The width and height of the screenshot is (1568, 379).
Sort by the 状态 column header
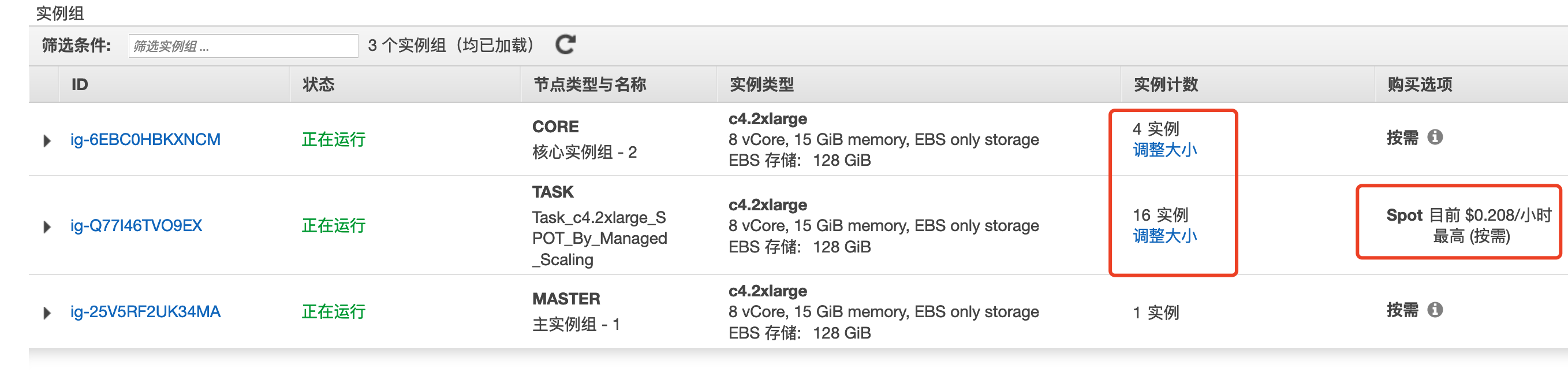click(318, 85)
